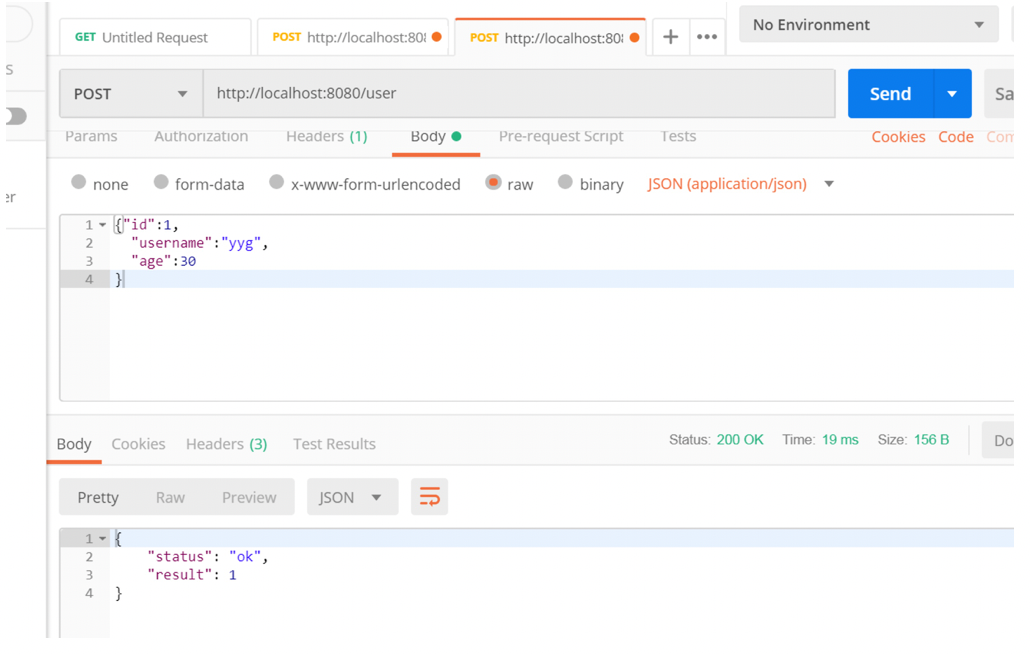
Task: Open the response Headers (3) tab
Action: [x=227, y=444]
